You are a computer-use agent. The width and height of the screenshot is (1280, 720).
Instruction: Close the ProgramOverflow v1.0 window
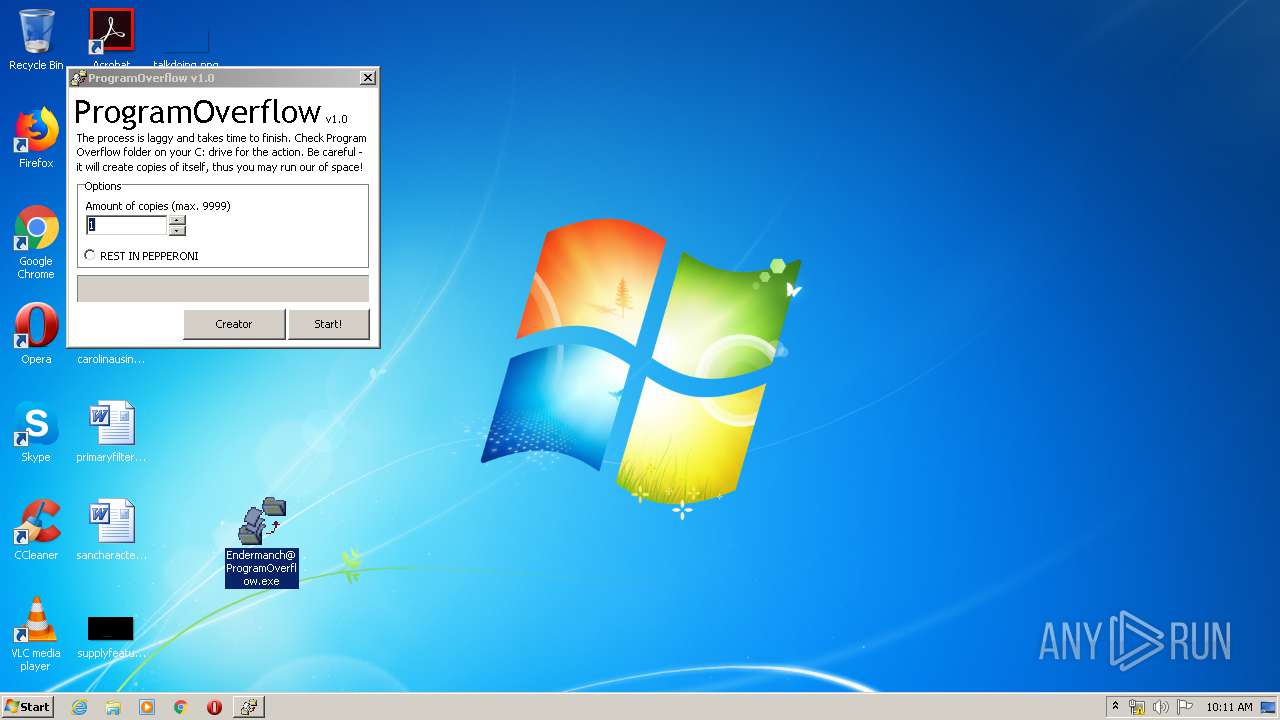click(368, 78)
